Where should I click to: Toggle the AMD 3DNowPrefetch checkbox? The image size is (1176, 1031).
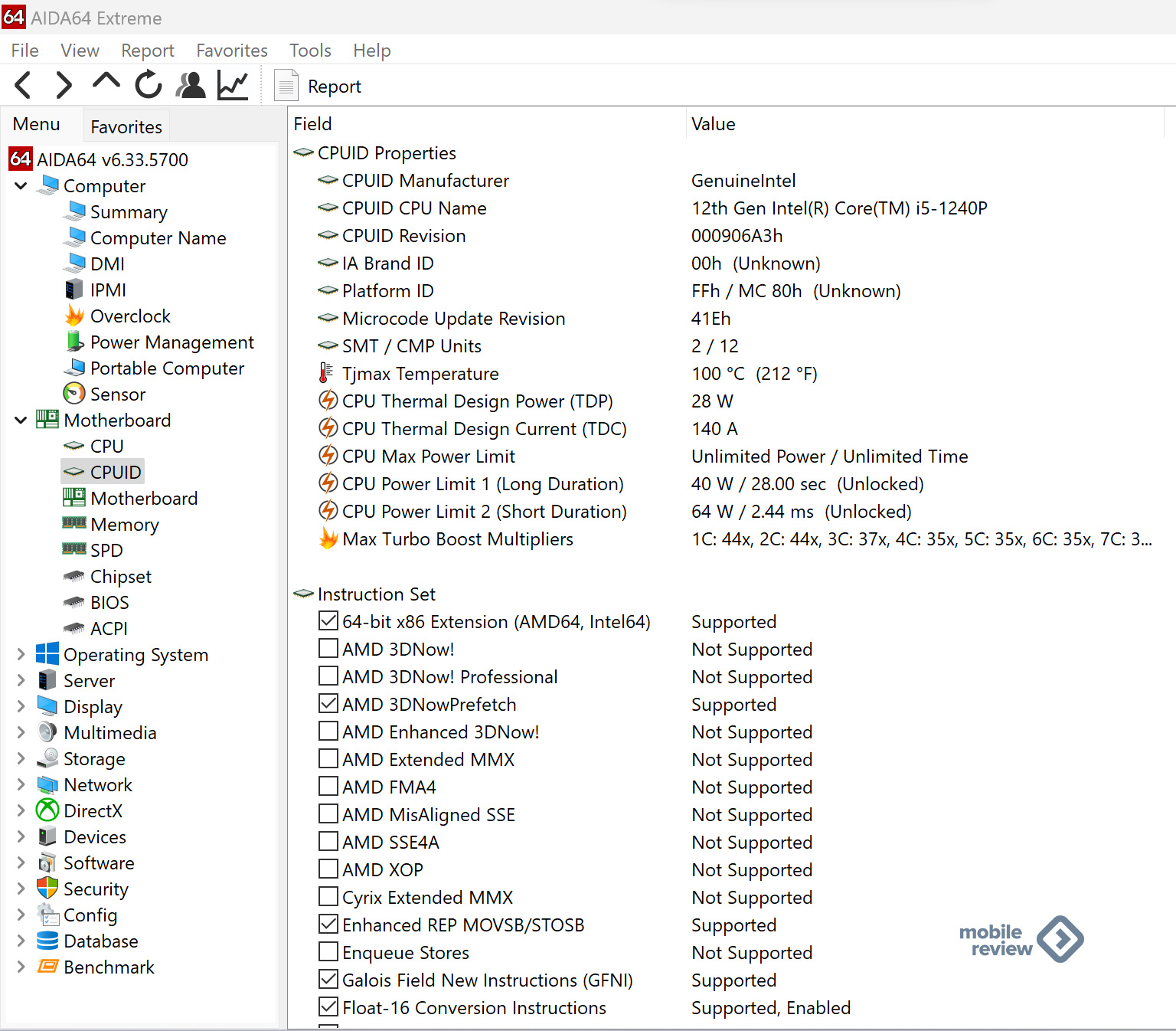click(x=328, y=703)
